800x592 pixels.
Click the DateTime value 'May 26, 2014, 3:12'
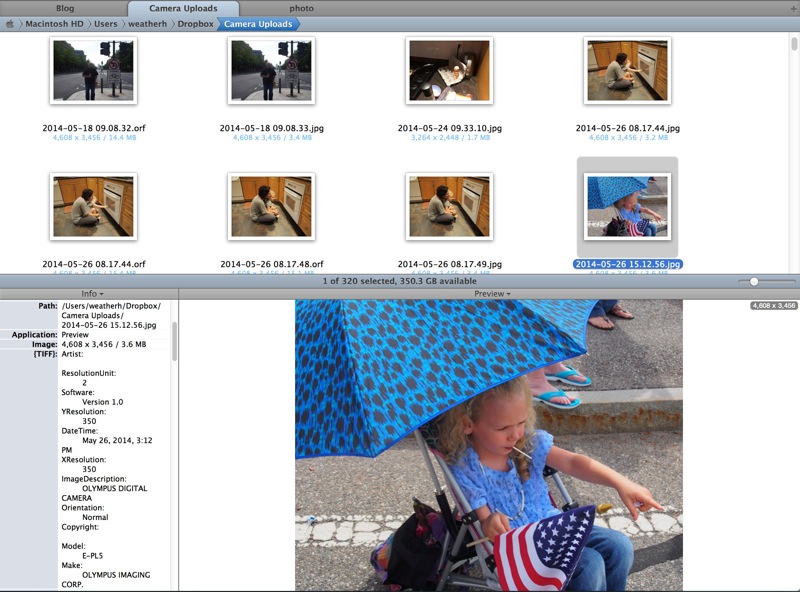[x=117, y=440]
